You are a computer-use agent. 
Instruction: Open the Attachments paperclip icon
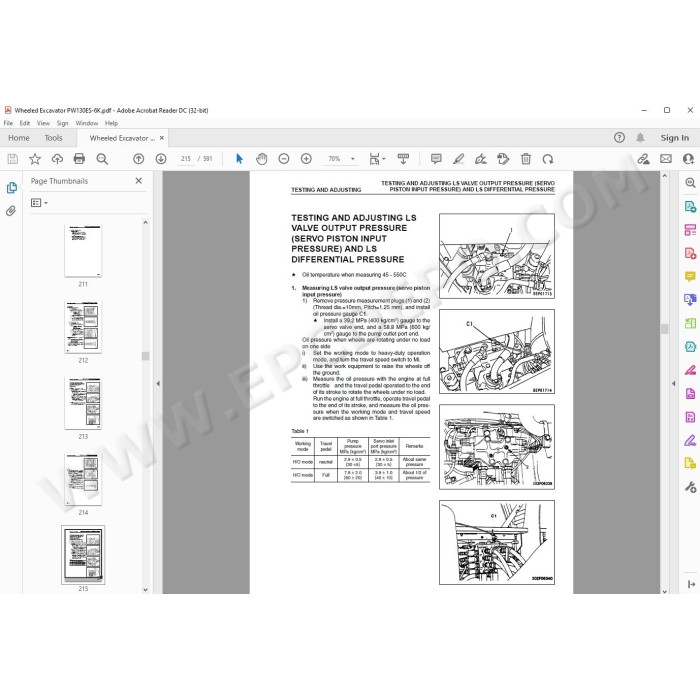click(x=11, y=210)
